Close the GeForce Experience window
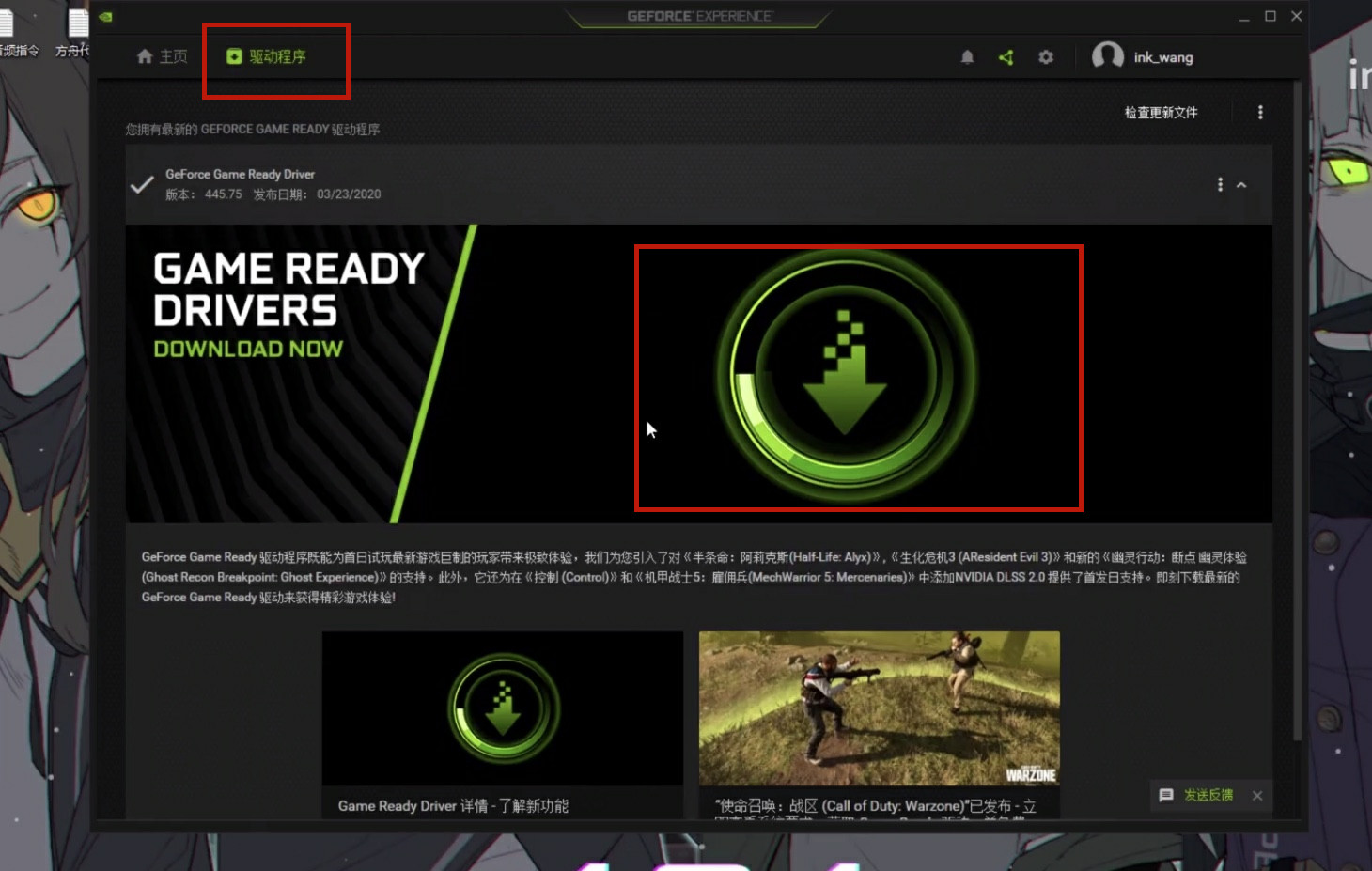Screen dimensions: 1372x871 [x=1296, y=16]
